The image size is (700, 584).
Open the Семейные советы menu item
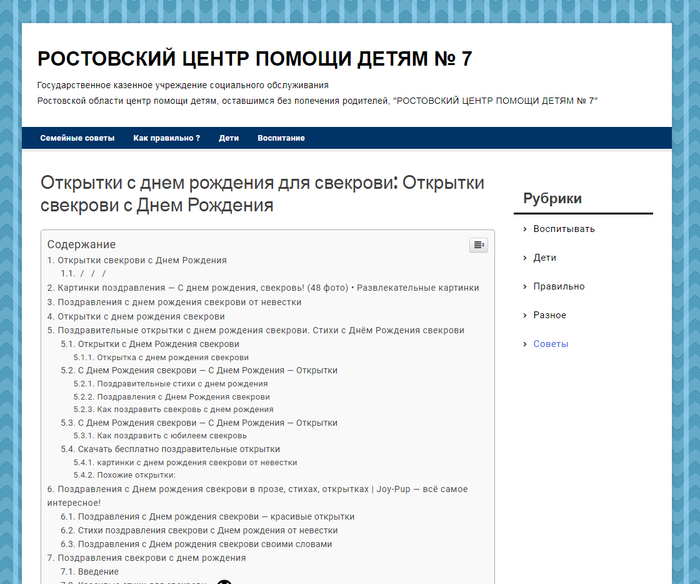tap(77, 138)
